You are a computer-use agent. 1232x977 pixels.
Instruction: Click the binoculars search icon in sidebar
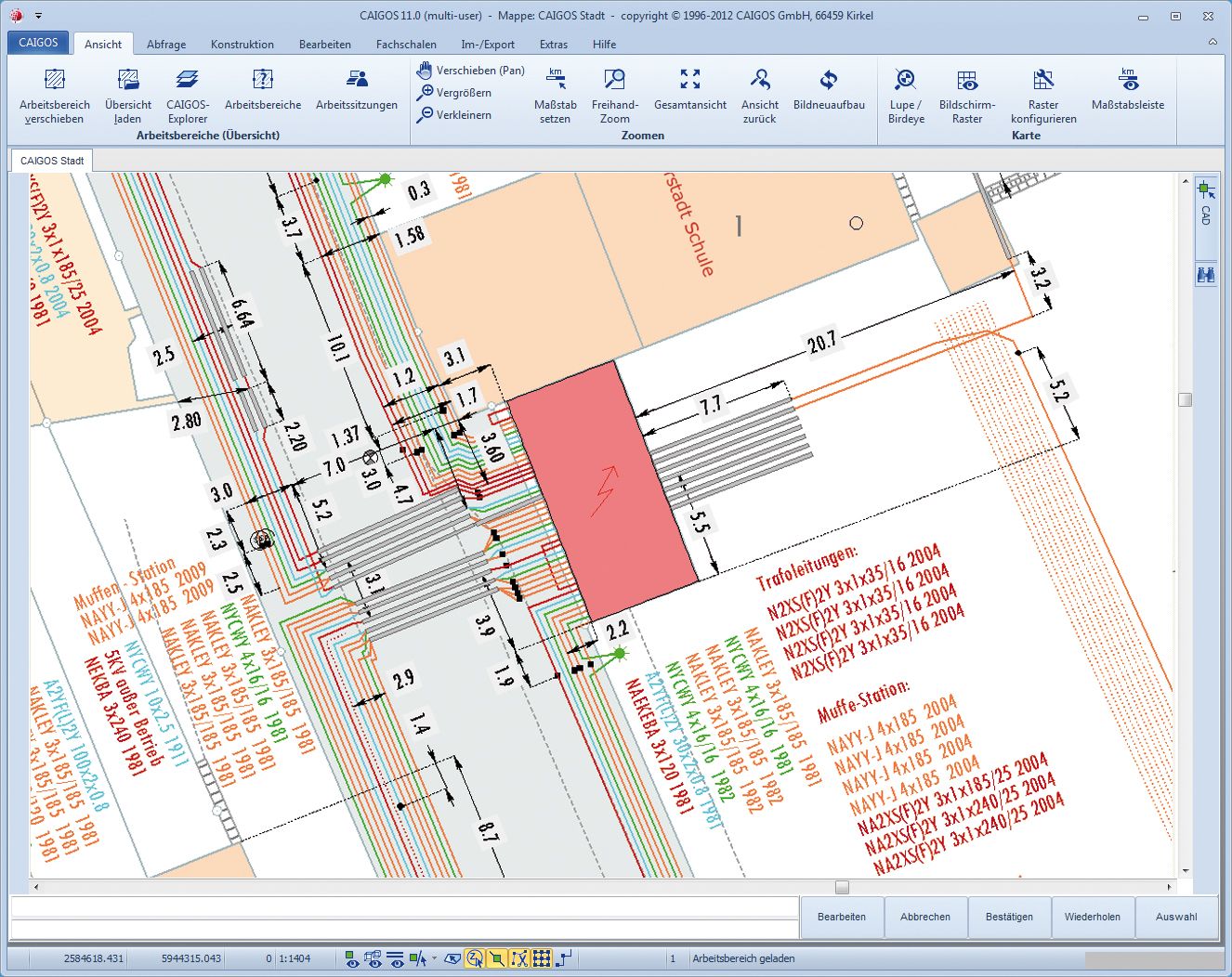pos(1206,275)
